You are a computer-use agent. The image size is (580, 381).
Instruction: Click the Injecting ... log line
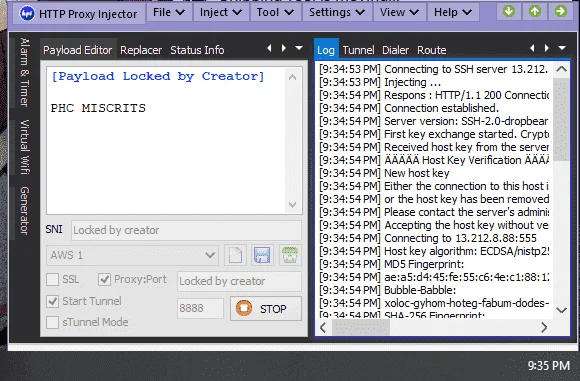[380, 82]
